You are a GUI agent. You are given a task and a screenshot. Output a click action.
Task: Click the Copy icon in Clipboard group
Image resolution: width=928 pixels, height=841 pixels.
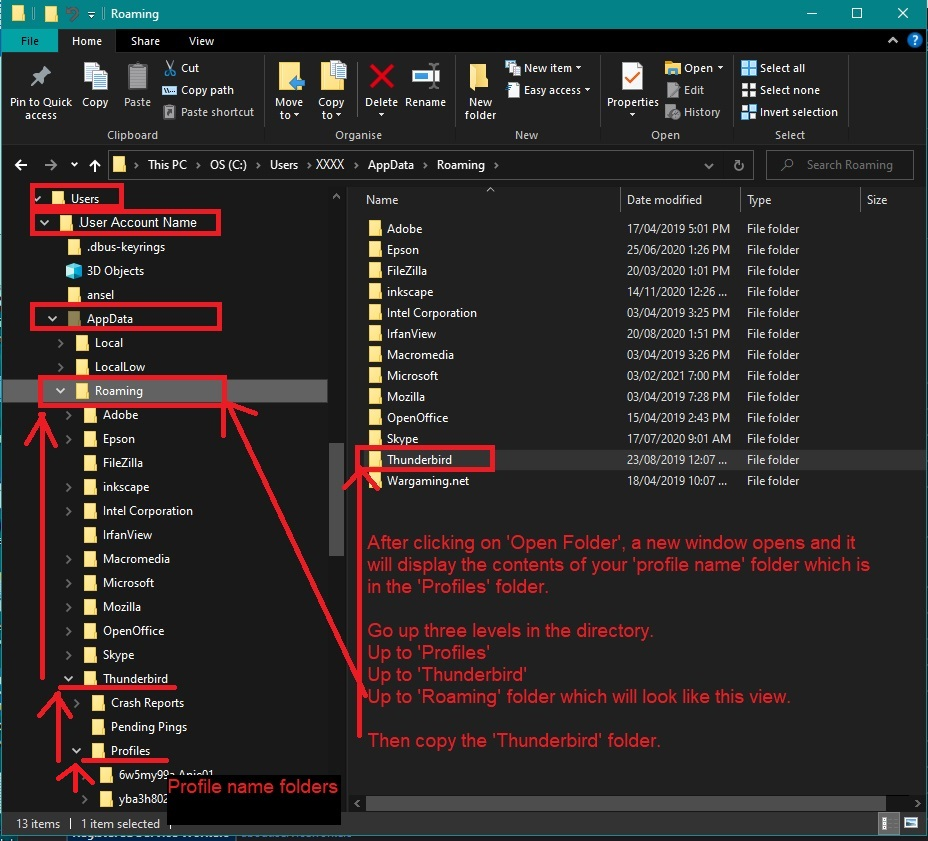coord(95,78)
